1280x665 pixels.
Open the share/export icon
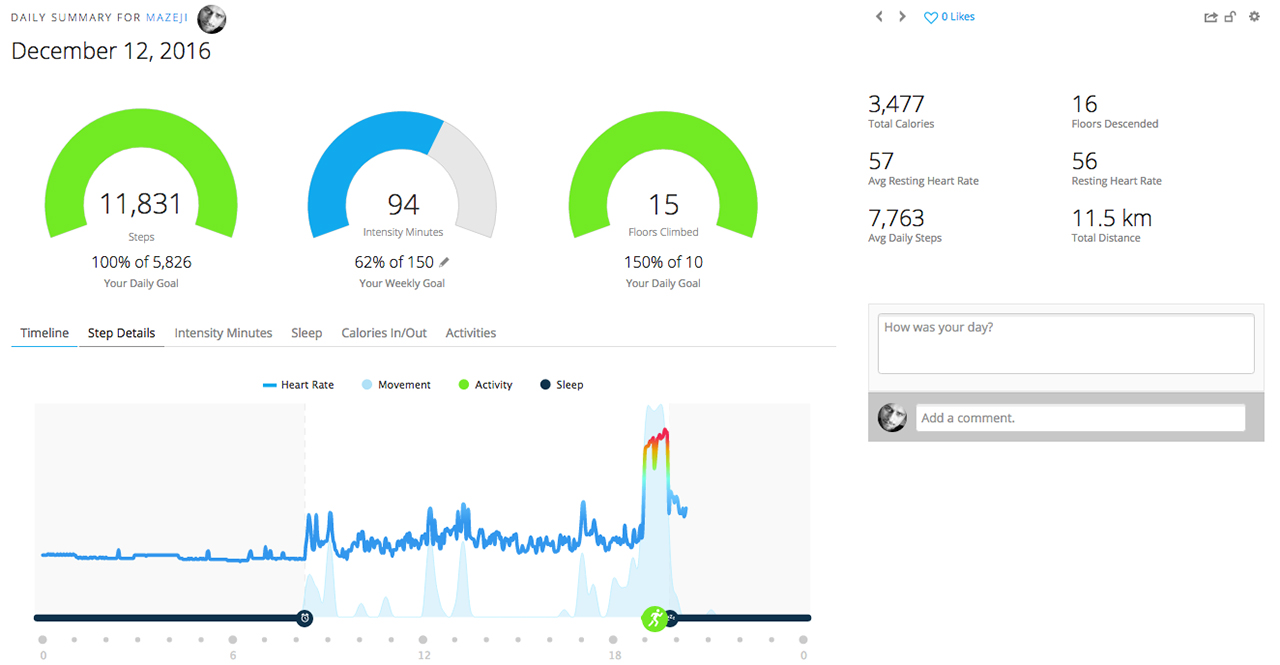pyautogui.click(x=1211, y=17)
